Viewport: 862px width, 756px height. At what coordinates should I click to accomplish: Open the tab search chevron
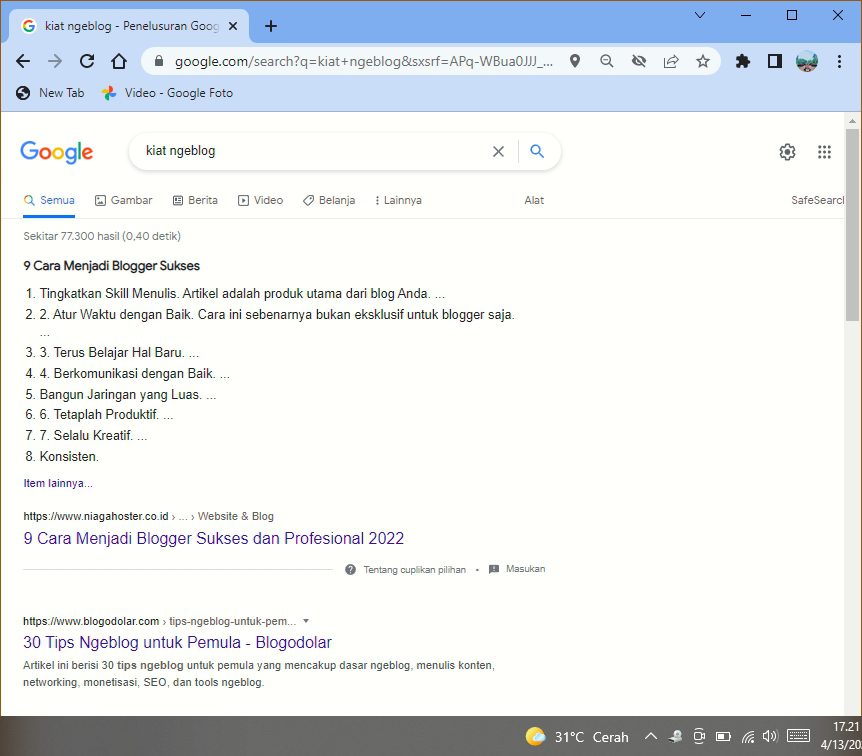(700, 15)
